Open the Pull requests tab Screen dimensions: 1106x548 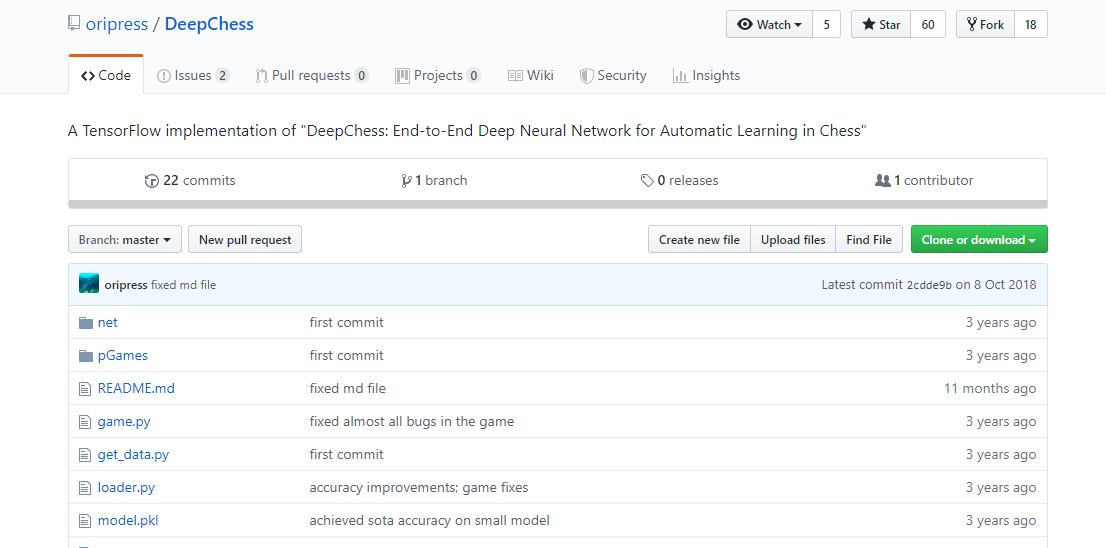click(x=312, y=75)
